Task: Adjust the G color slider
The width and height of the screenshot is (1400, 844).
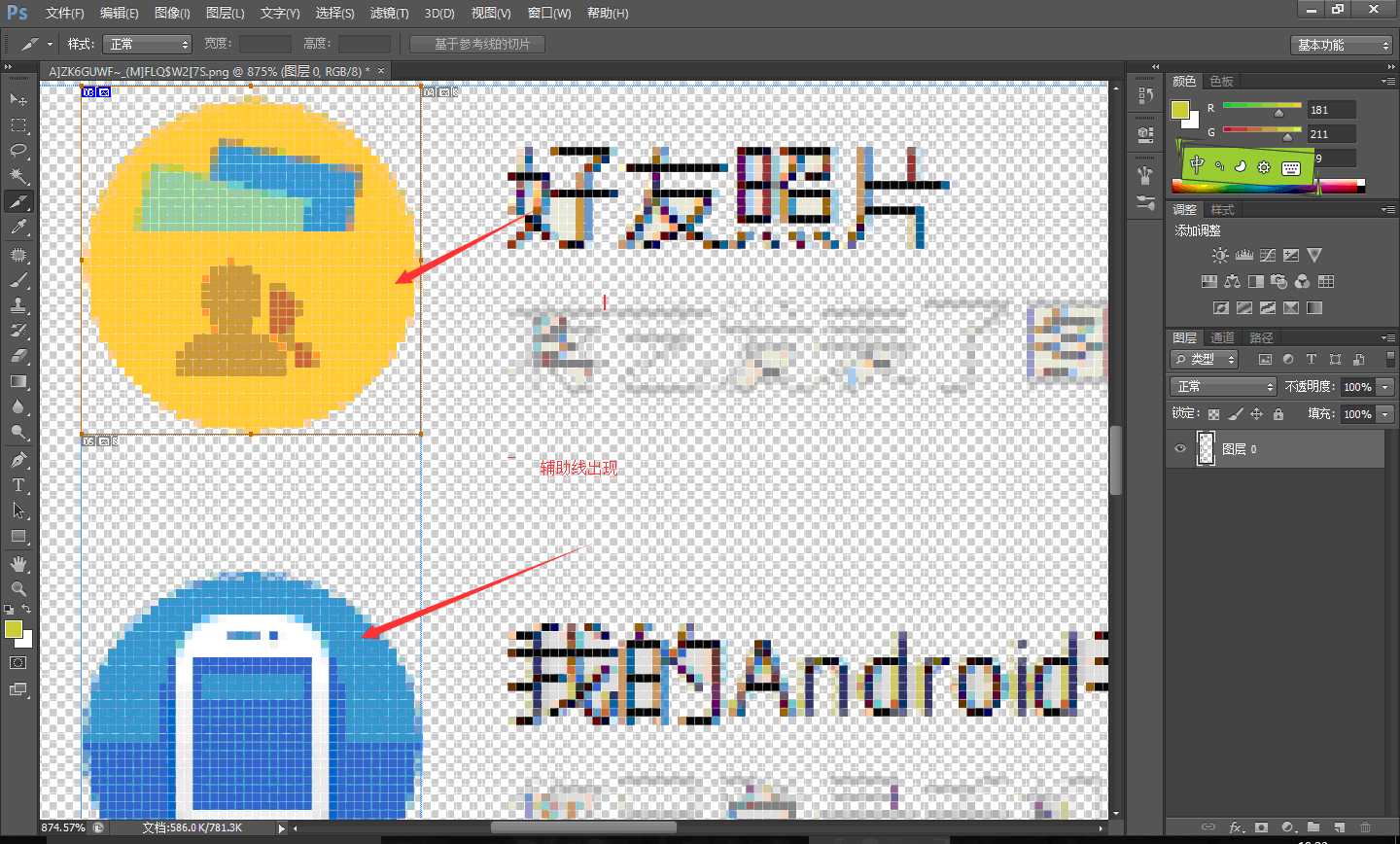Action: (1287, 137)
